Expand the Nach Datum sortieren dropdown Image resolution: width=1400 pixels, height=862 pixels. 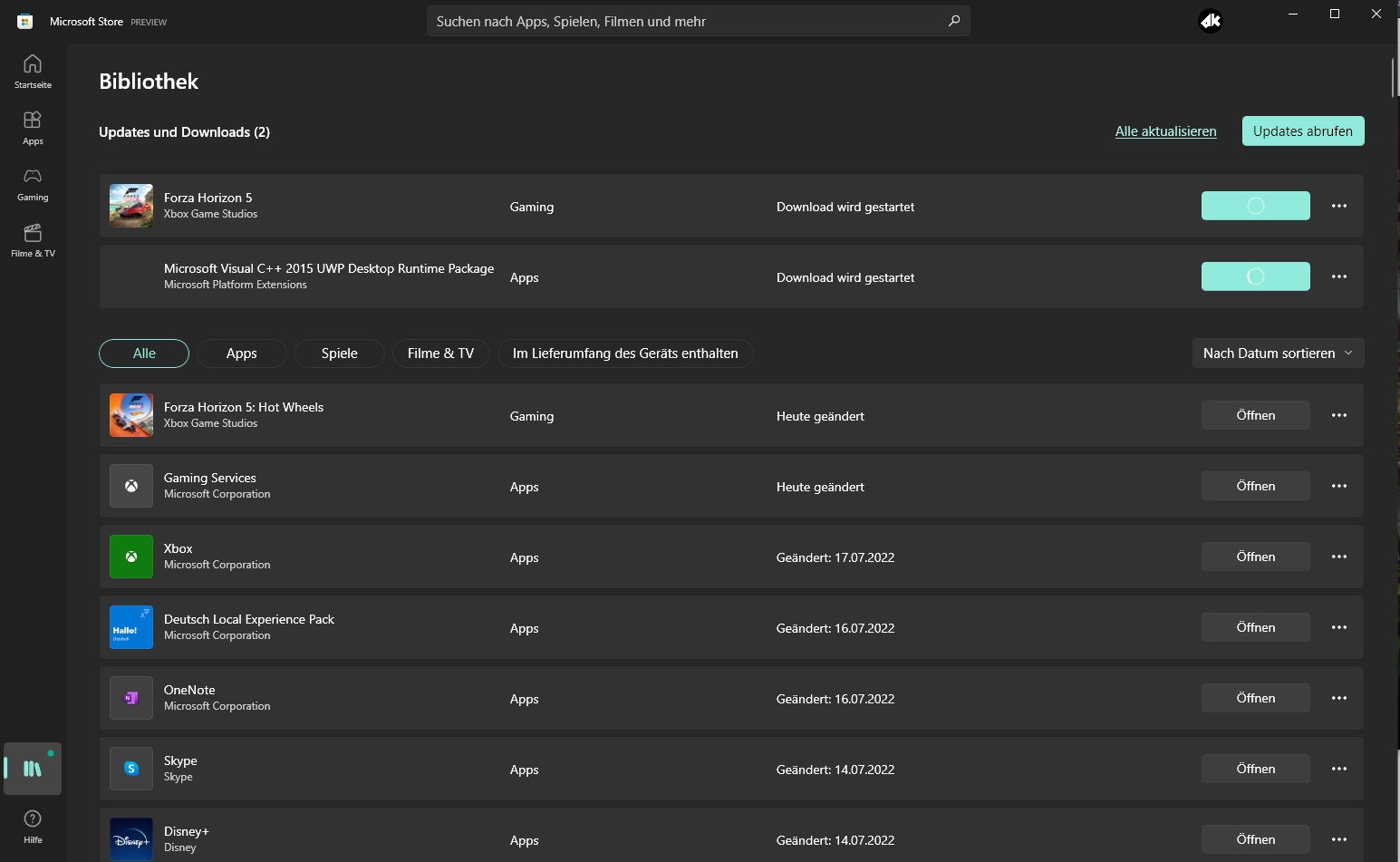tap(1278, 354)
